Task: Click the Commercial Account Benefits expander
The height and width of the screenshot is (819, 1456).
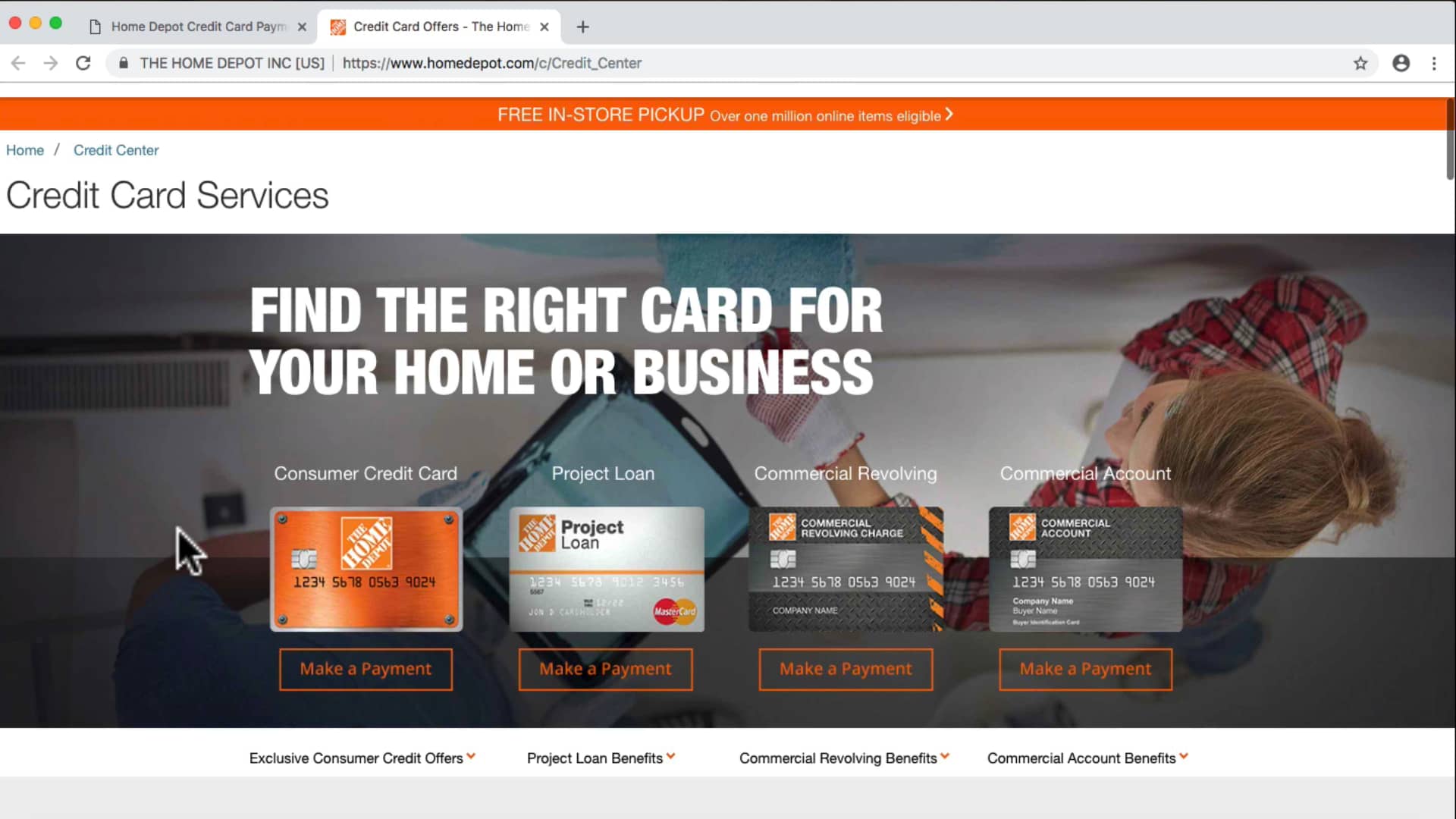Action: coord(1086,758)
